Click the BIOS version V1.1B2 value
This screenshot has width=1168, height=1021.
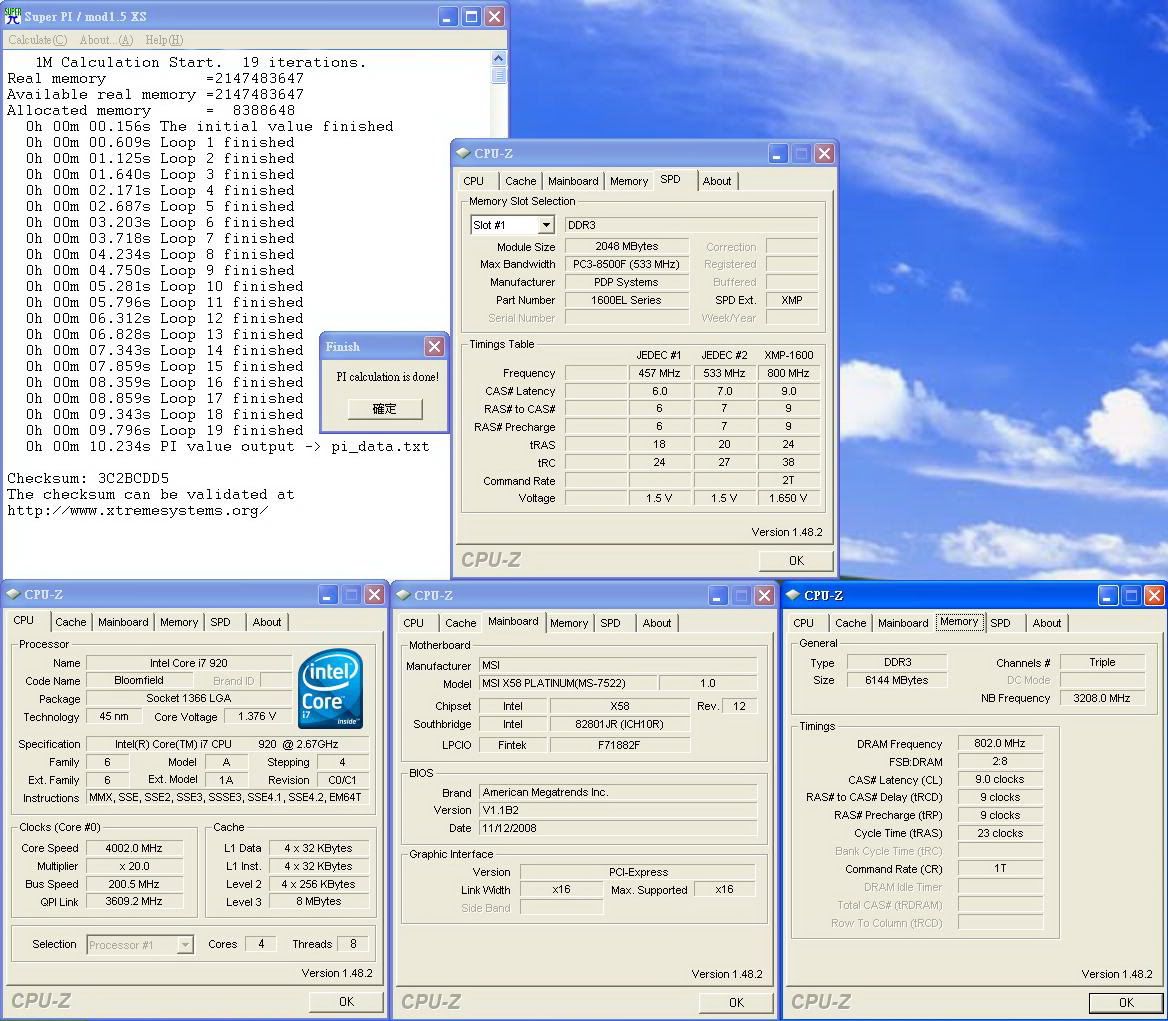[618, 810]
